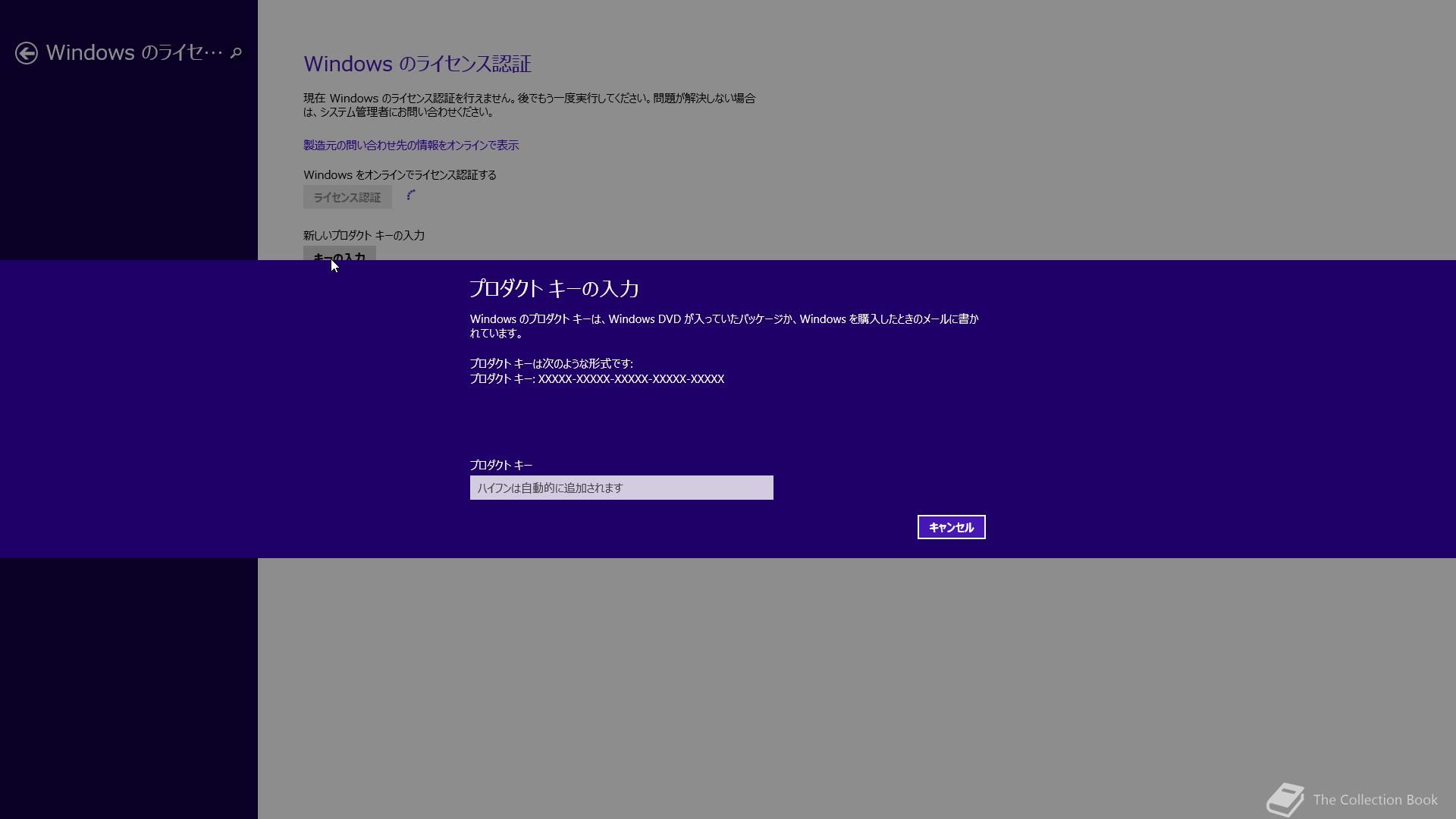Screen dimensions: 1456x819
Task: Click the キーの入力 button
Action: point(339,253)
